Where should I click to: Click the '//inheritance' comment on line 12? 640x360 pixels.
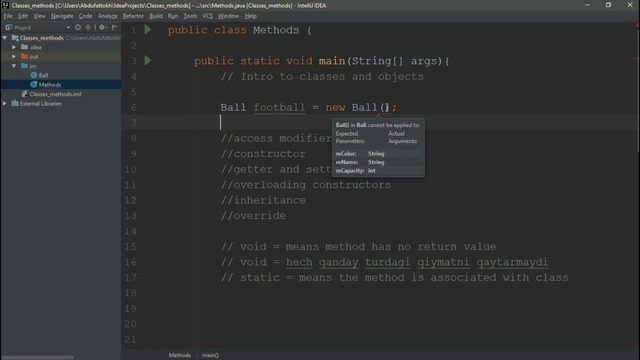click(263, 200)
